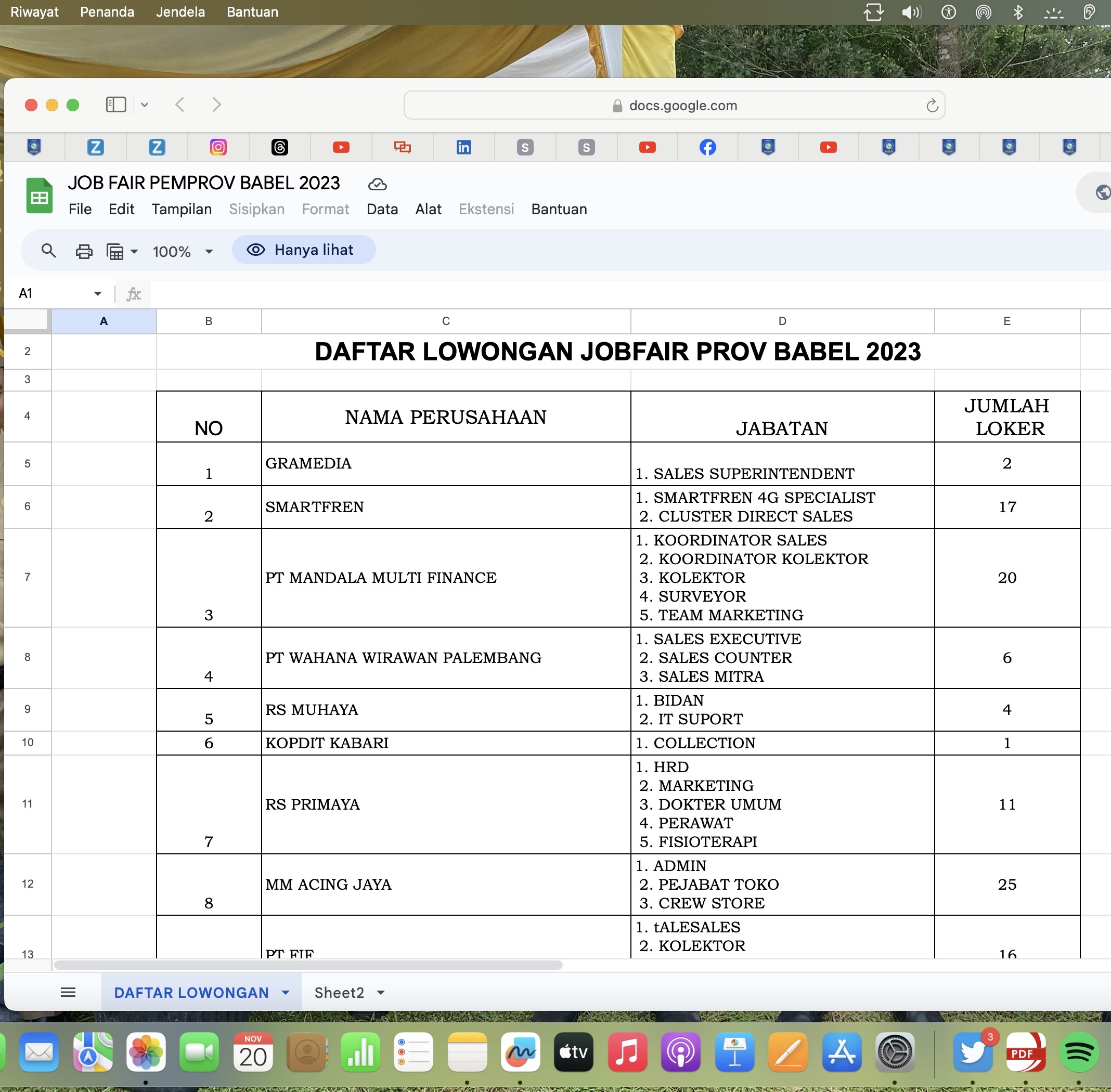Open the A1 name box dropdown

pyautogui.click(x=97, y=294)
